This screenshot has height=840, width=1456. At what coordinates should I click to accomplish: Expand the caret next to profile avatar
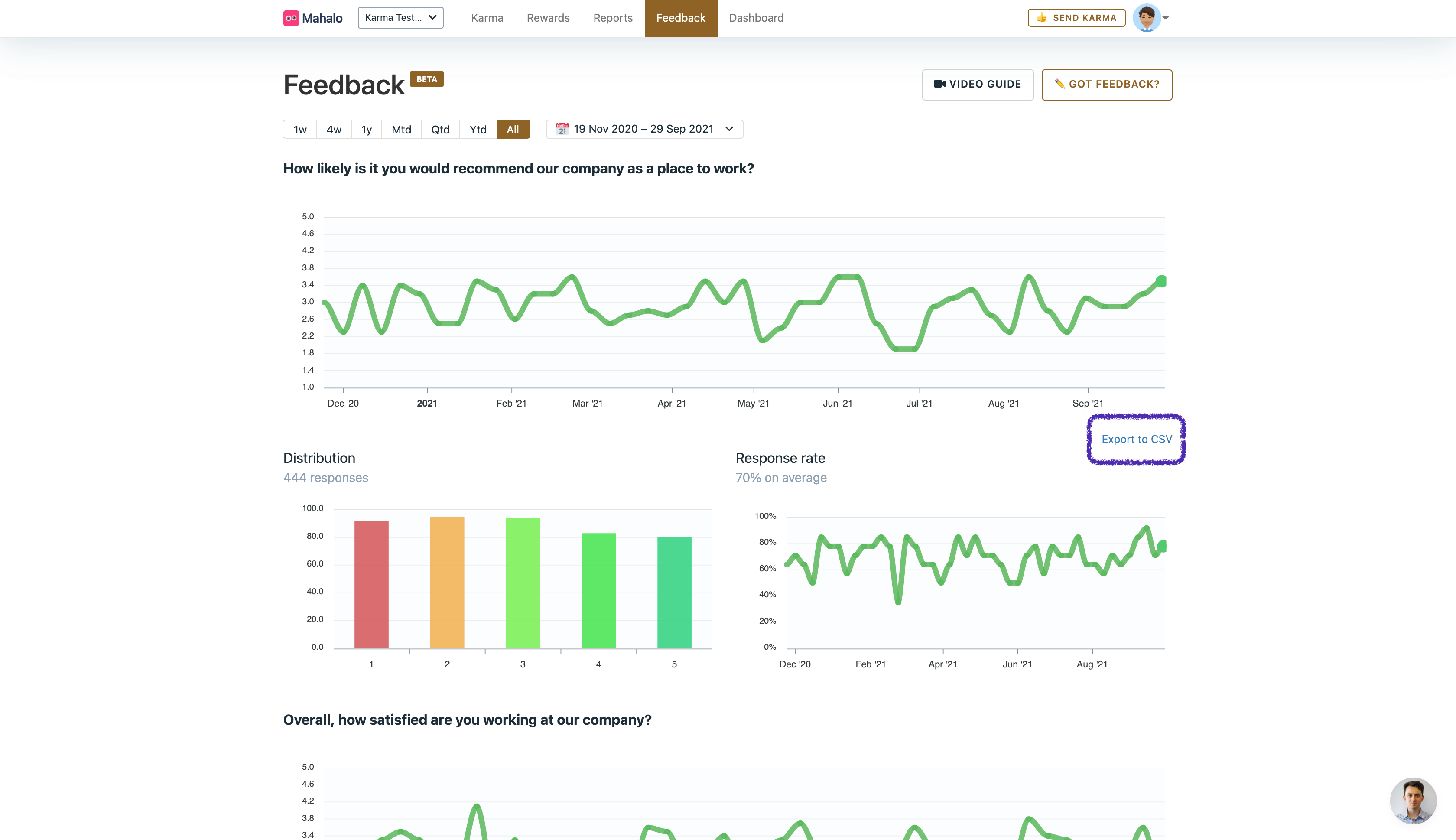[1165, 18]
